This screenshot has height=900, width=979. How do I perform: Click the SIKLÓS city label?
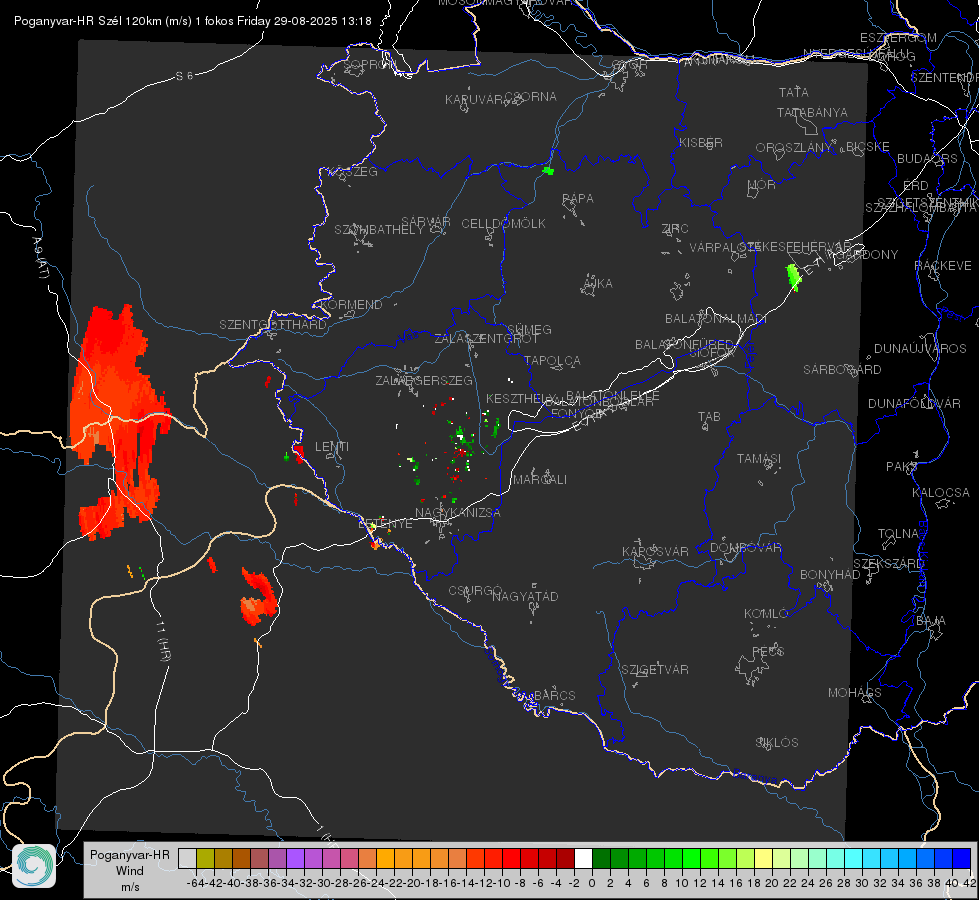pyautogui.click(x=777, y=743)
